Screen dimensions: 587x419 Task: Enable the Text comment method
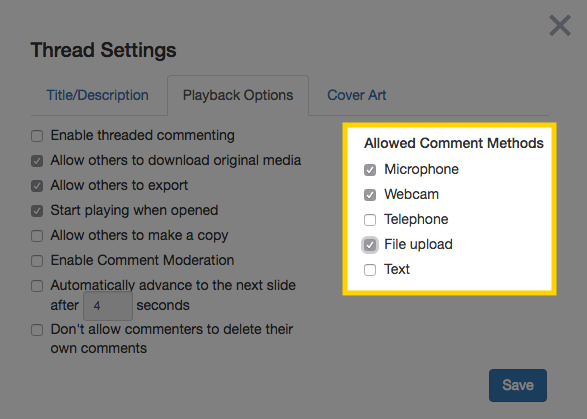pos(370,270)
